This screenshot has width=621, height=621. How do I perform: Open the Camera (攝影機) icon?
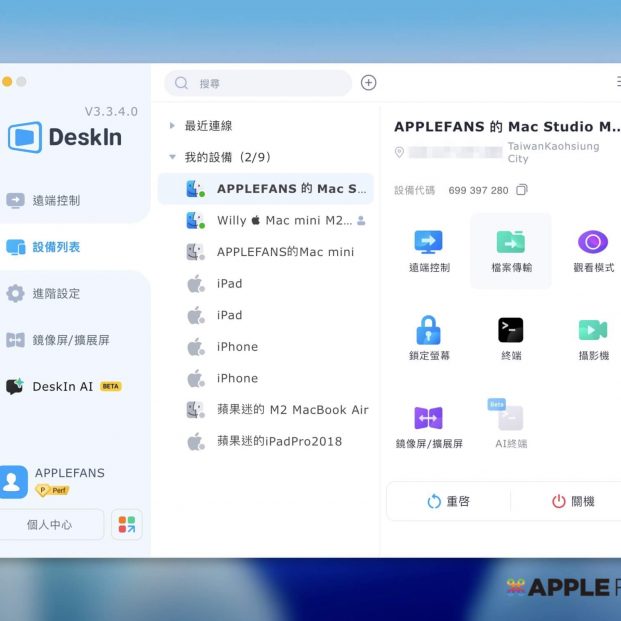coord(593,330)
